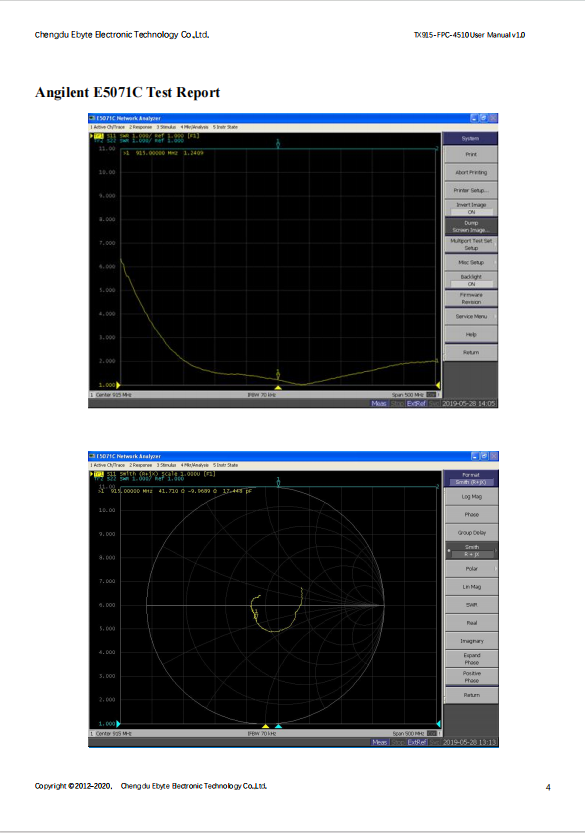Viewport: 585px width, 833px height.
Task: Click marker 1 on the SWR trace curve
Action: tap(278, 375)
